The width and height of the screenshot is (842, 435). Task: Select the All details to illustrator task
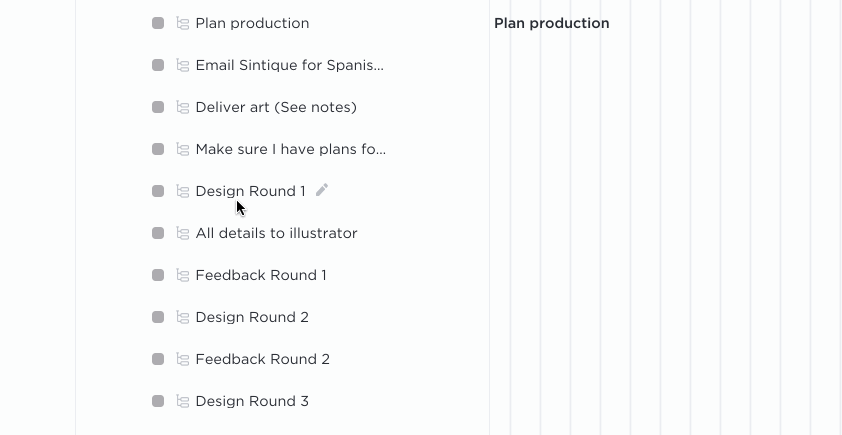pos(277,234)
